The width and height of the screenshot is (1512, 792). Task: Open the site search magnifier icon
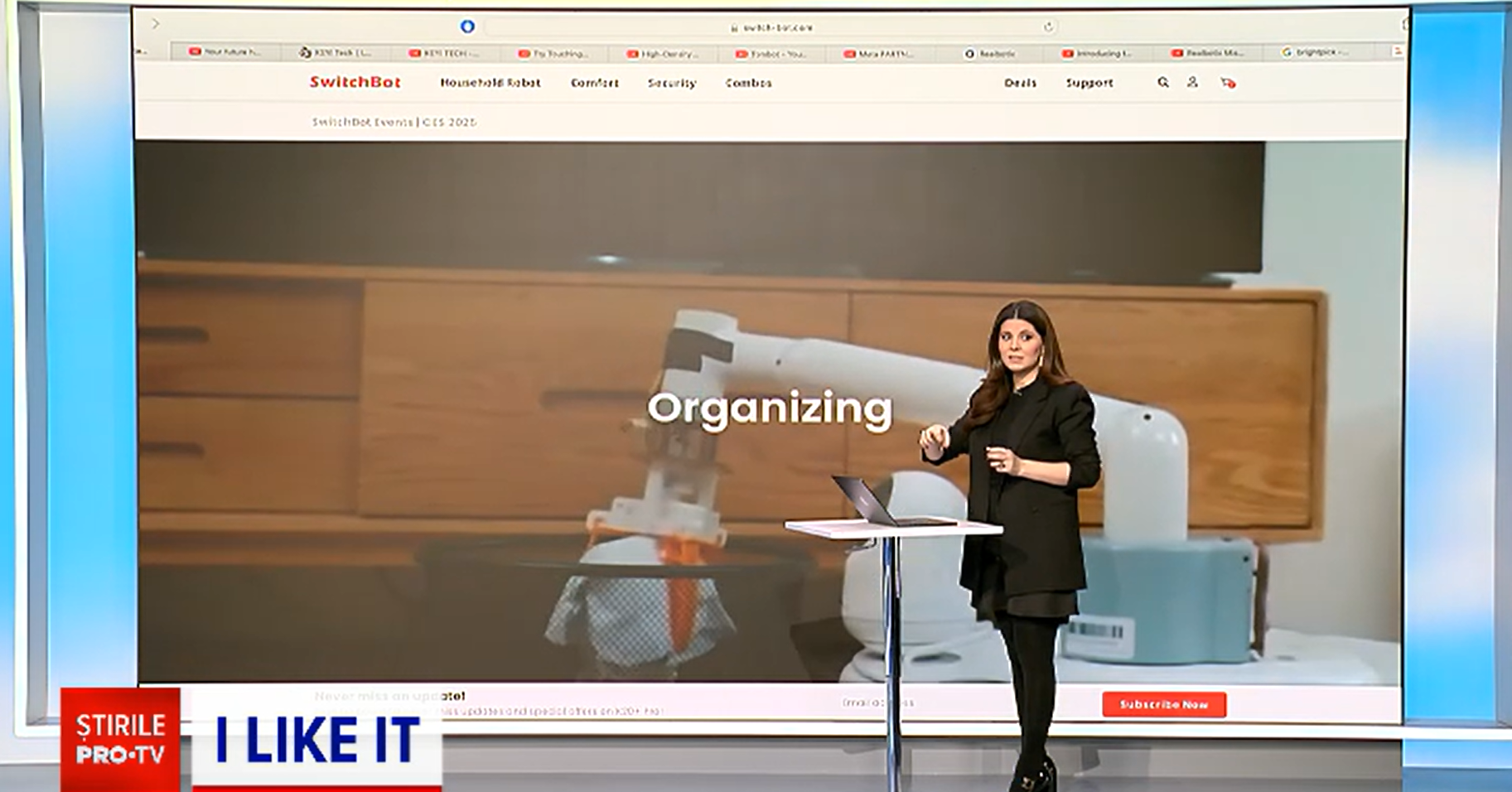(1163, 83)
